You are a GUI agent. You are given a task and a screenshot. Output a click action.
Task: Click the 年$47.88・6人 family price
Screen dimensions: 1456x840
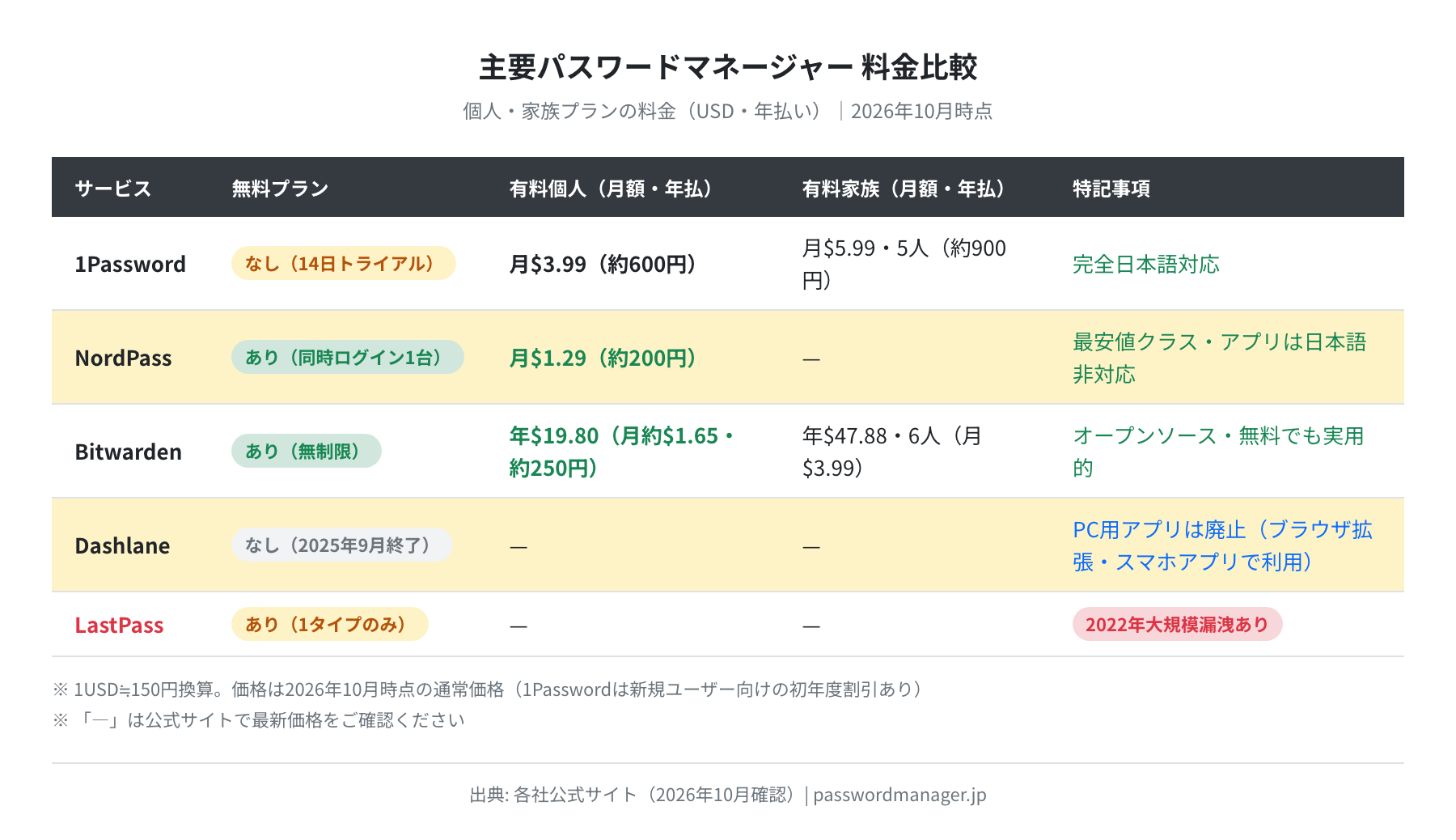pyautogui.click(x=892, y=452)
